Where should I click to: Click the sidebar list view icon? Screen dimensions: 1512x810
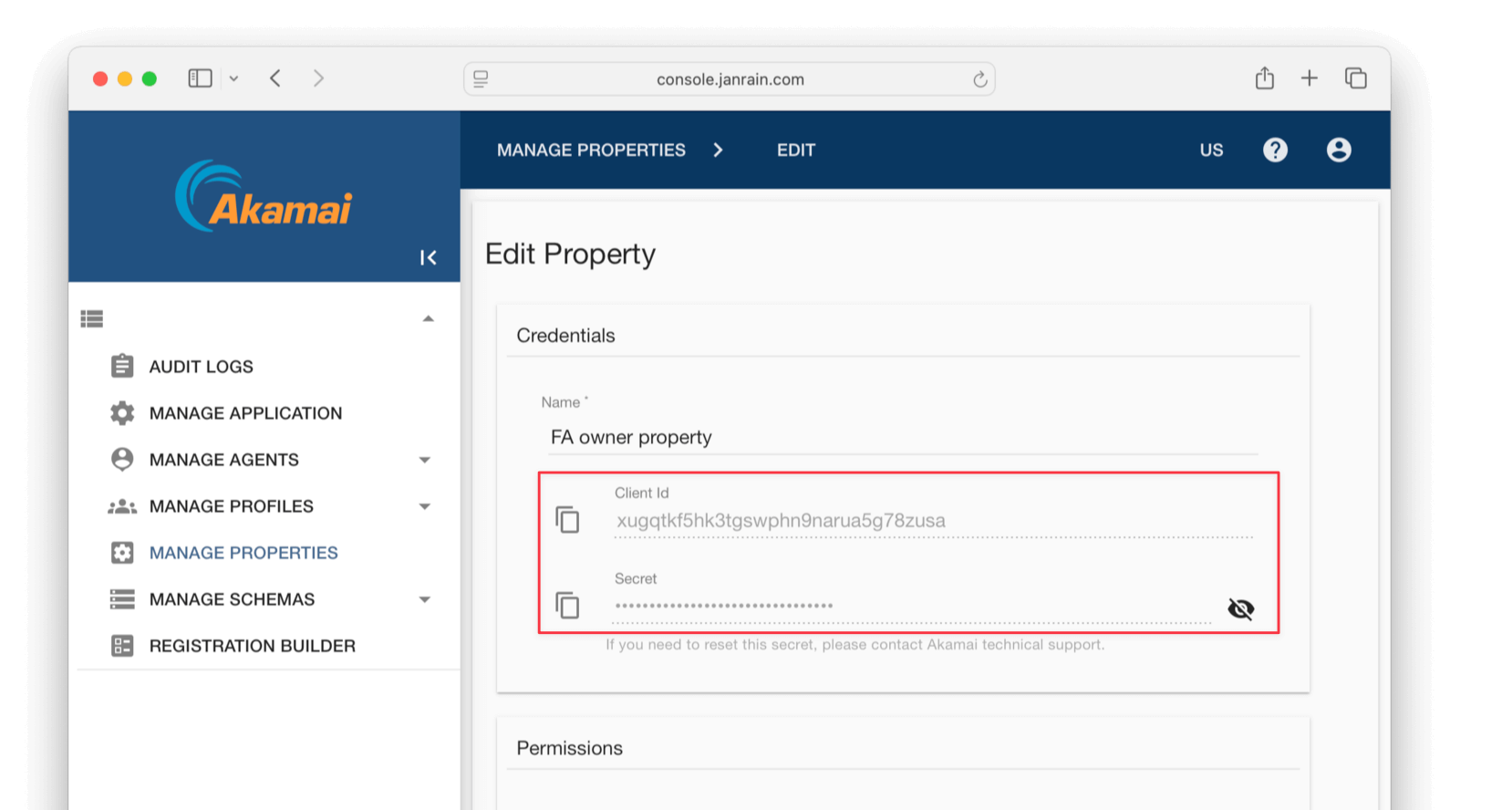click(x=92, y=318)
